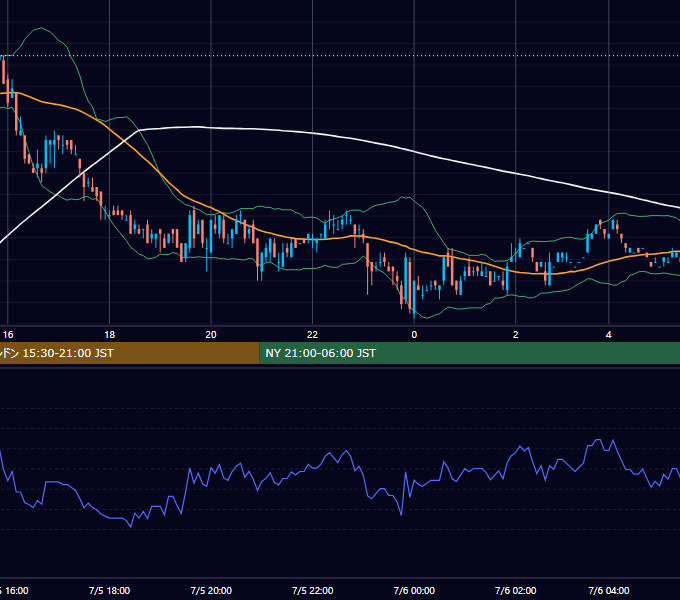Click the London 15:30-21:00 JST session bar
The image size is (680, 600).
129,353
